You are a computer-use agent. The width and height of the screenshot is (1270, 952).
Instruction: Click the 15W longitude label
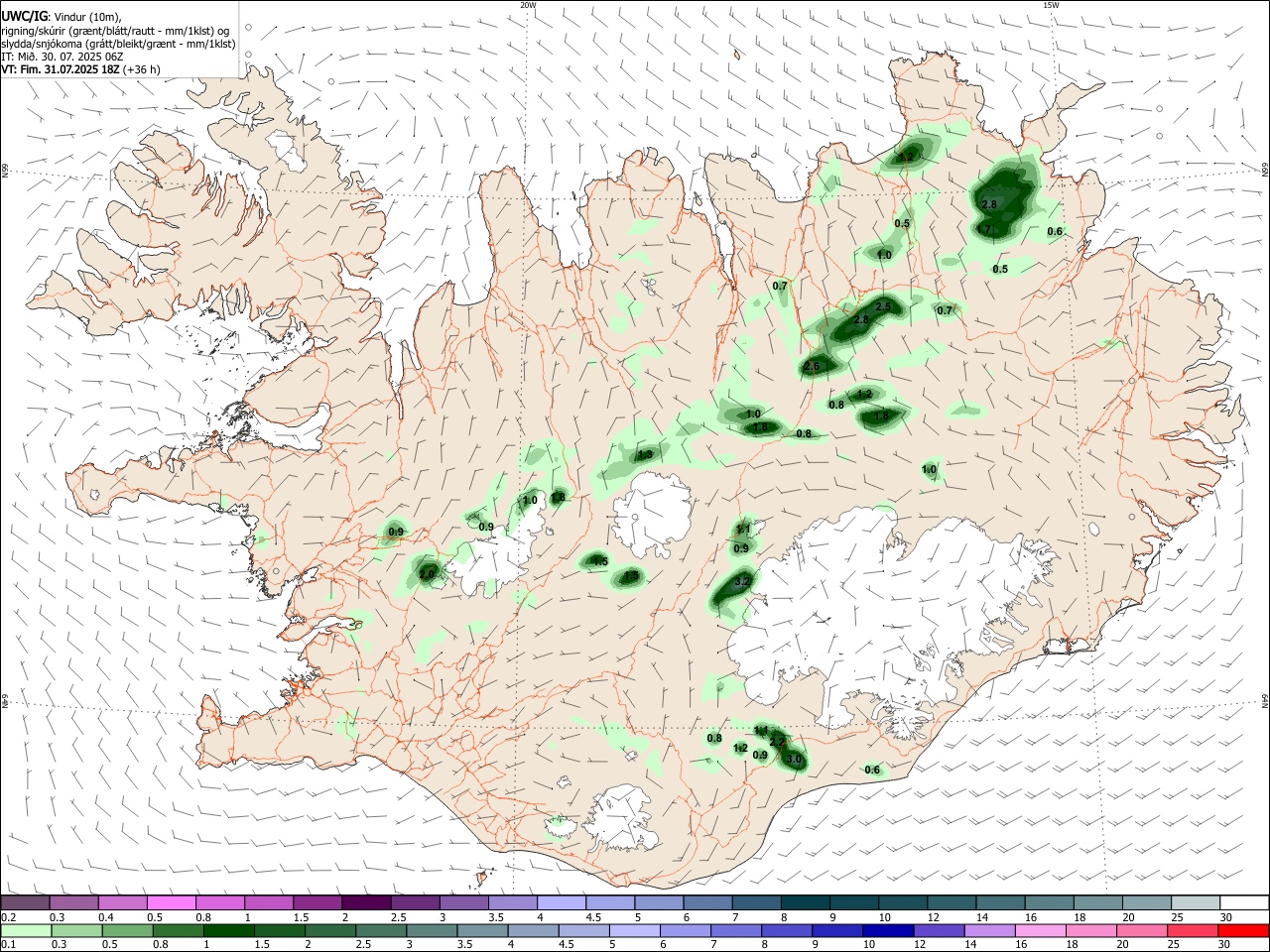[x=1051, y=5]
